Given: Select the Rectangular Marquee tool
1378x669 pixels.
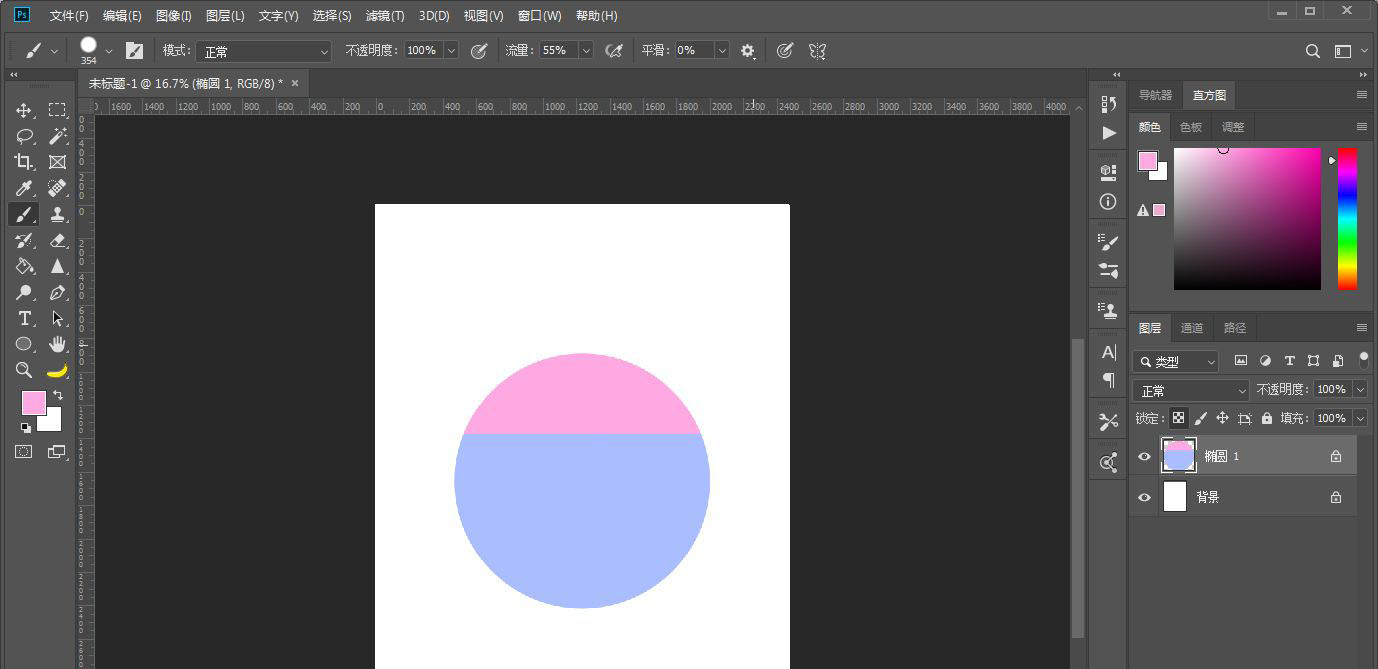Looking at the screenshot, I should point(57,110).
